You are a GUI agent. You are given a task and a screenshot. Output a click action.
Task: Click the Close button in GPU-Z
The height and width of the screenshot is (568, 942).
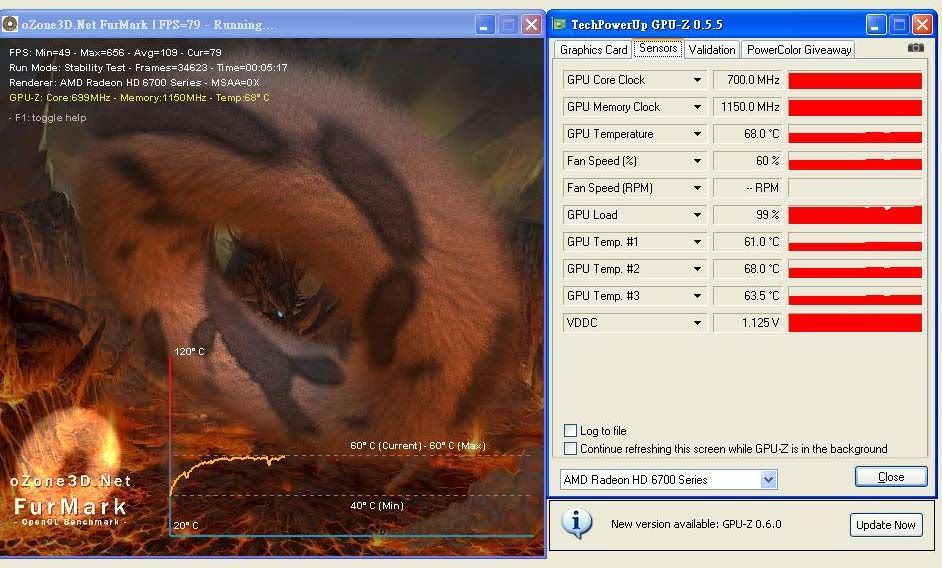891,477
